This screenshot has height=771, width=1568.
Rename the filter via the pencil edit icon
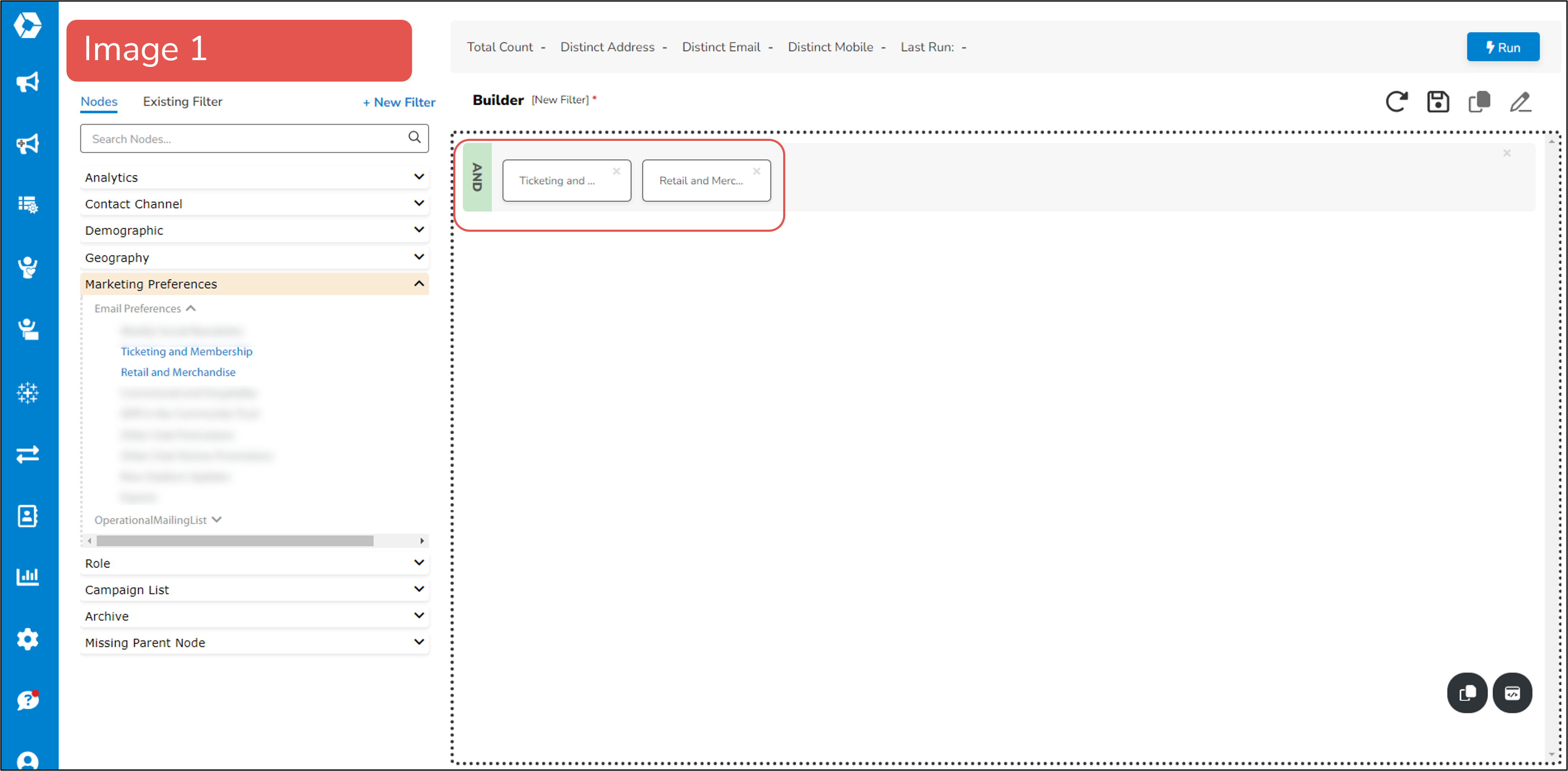coord(1520,102)
